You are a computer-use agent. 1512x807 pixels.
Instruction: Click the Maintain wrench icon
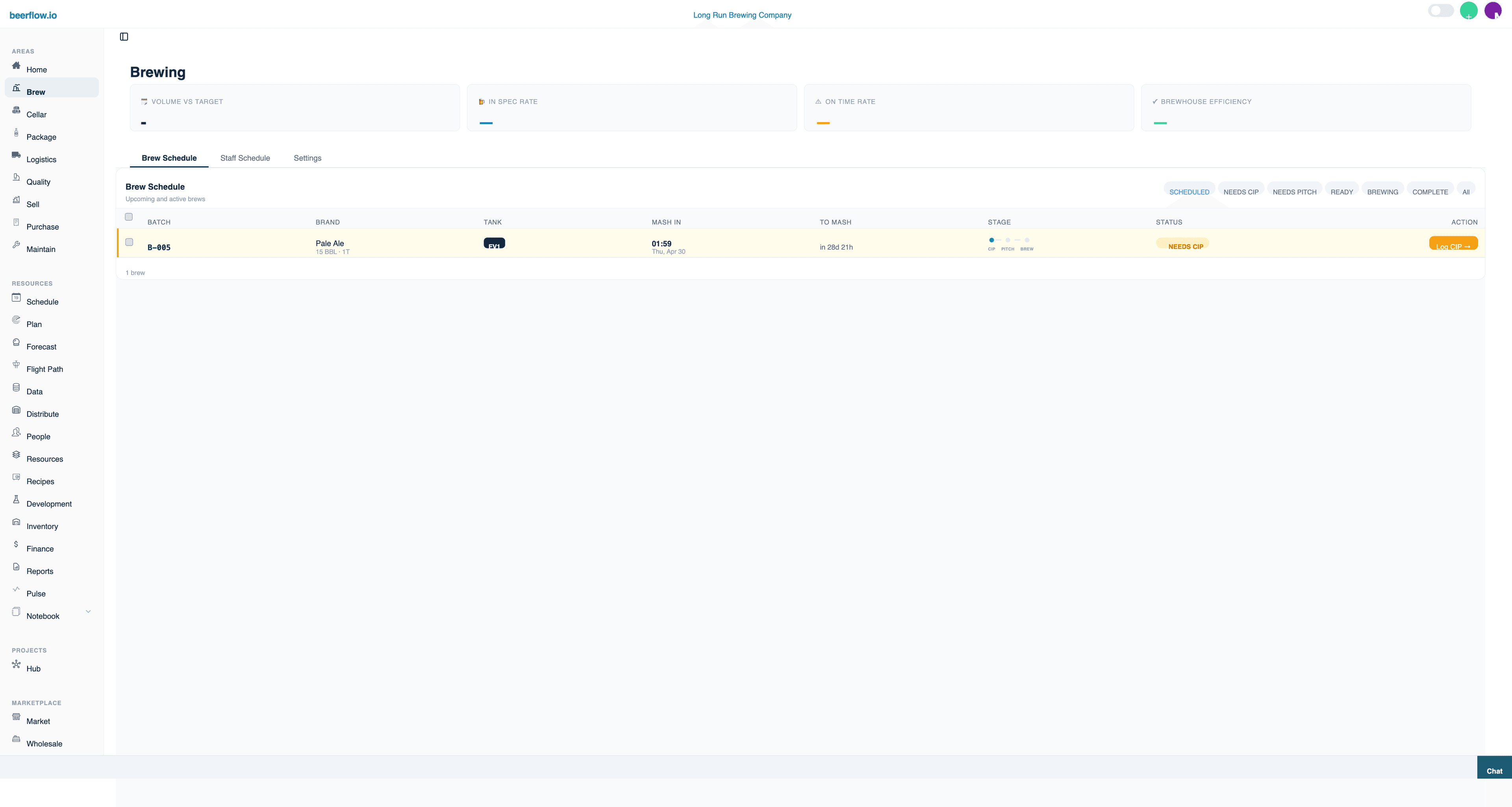(x=17, y=245)
